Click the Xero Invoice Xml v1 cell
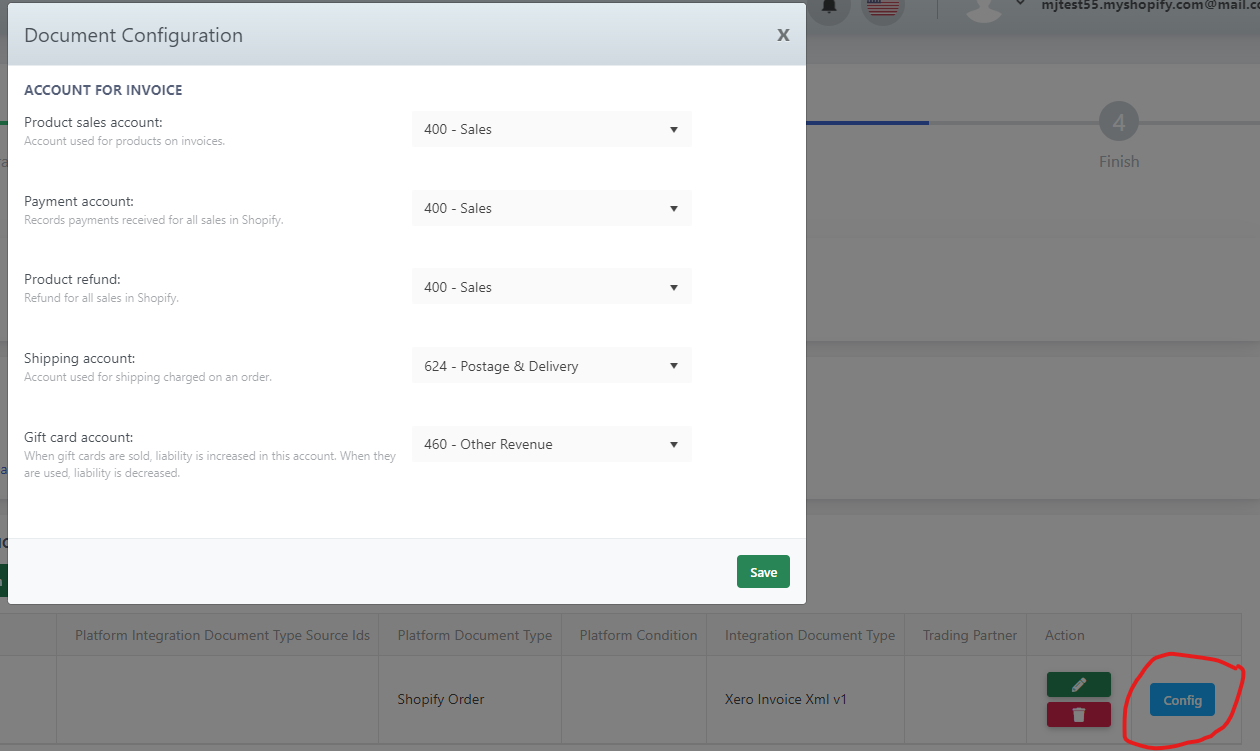1260x751 pixels. point(786,699)
